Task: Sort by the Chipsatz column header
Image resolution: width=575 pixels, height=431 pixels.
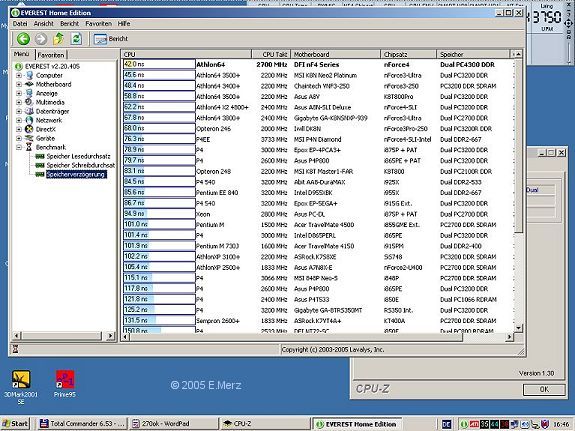Action: (409, 54)
